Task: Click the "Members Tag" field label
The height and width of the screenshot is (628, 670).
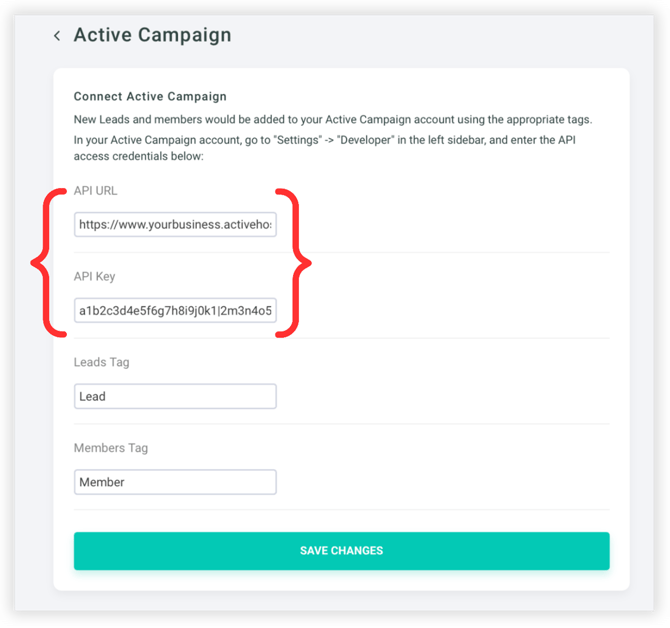Action: tap(110, 448)
